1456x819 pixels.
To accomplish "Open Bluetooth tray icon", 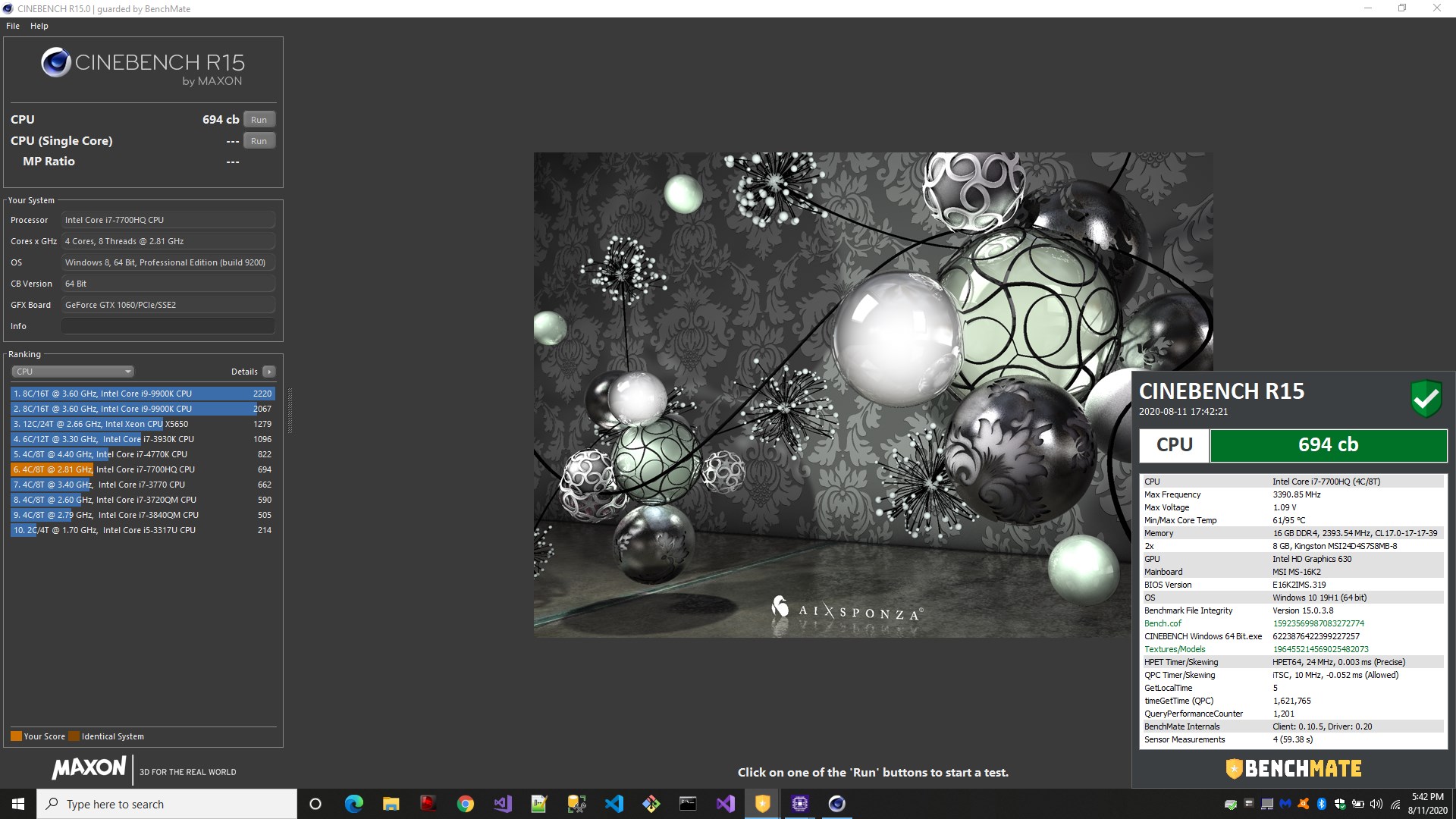I will pos(1321,804).
